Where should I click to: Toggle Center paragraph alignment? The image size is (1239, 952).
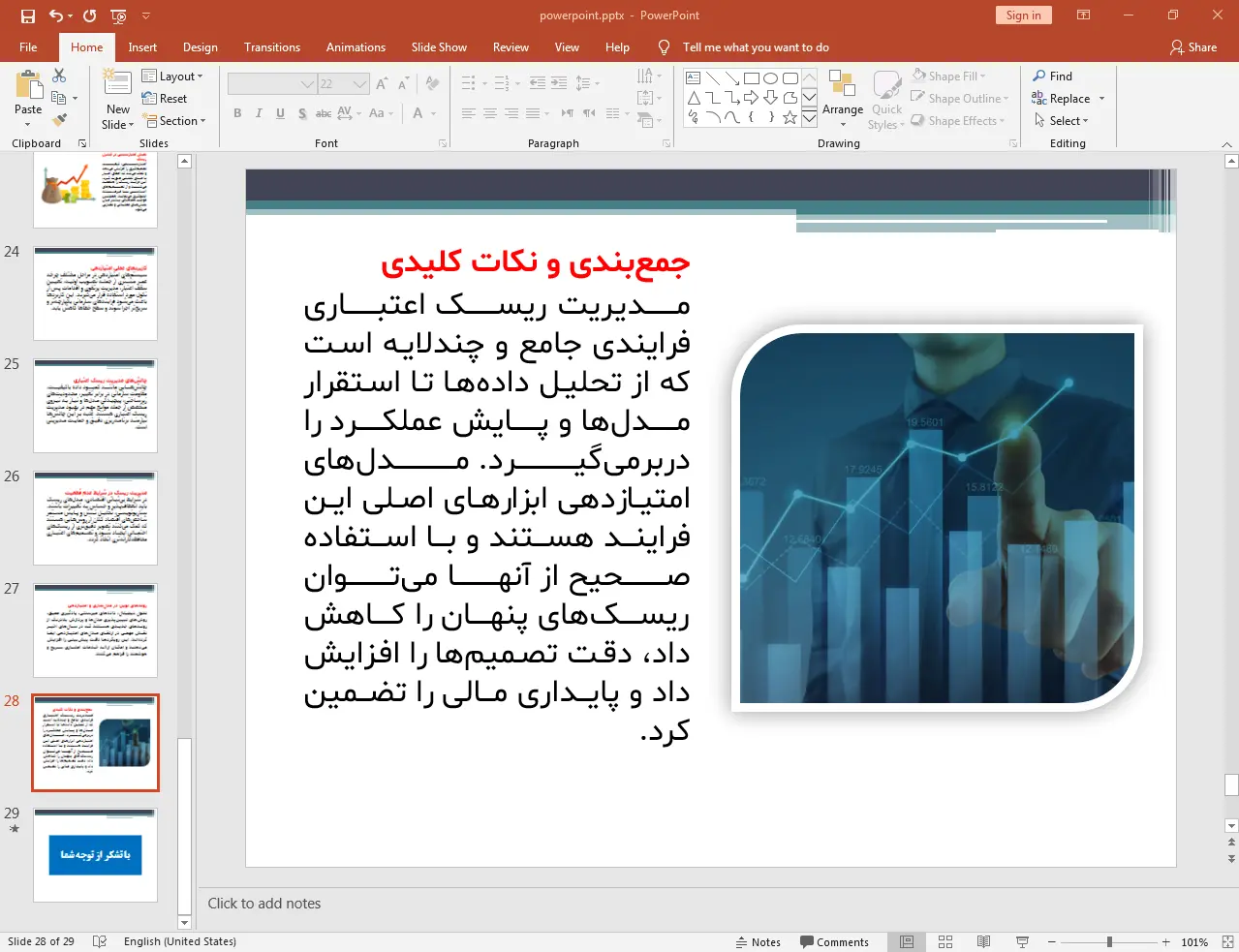coord(489,113)
